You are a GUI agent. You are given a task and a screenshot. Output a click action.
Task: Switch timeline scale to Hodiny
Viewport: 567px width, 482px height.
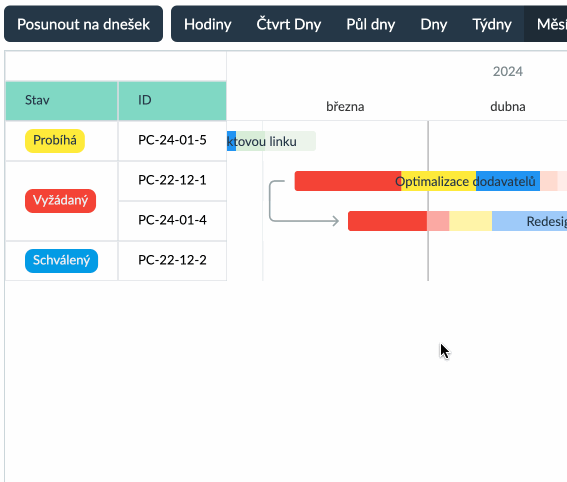click(208, 24)
